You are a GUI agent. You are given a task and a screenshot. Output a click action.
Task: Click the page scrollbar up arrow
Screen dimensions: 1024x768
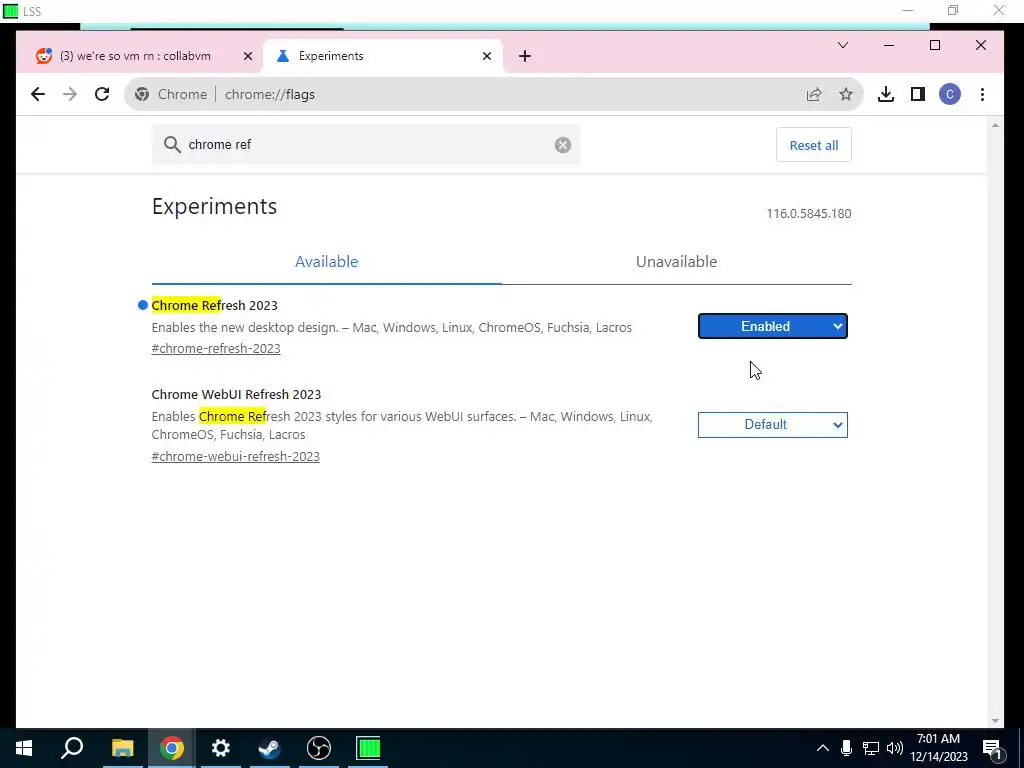(995, 125)
